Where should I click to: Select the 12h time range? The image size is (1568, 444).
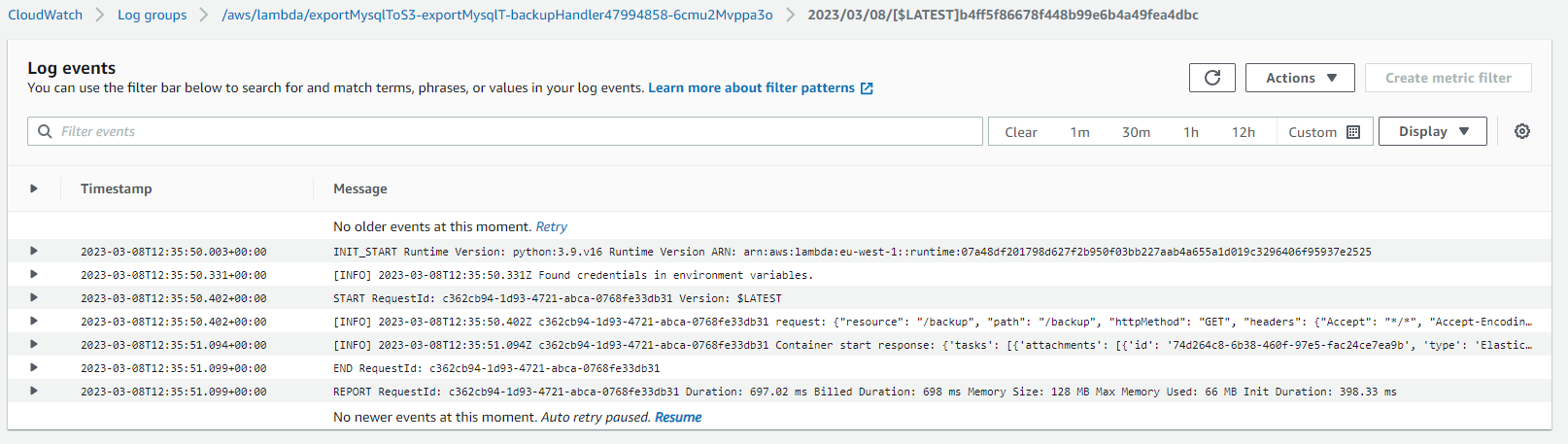[x=1243, y=132]
